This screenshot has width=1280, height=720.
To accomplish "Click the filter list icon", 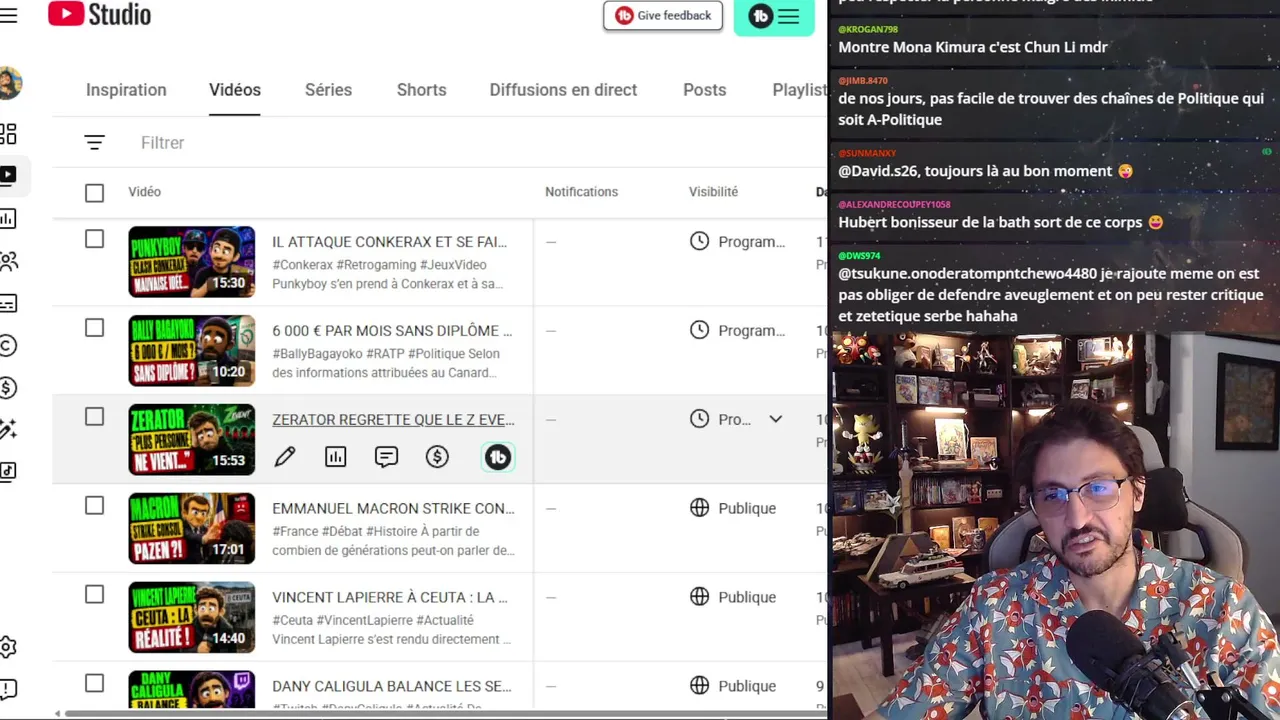I will coord(94,143).
